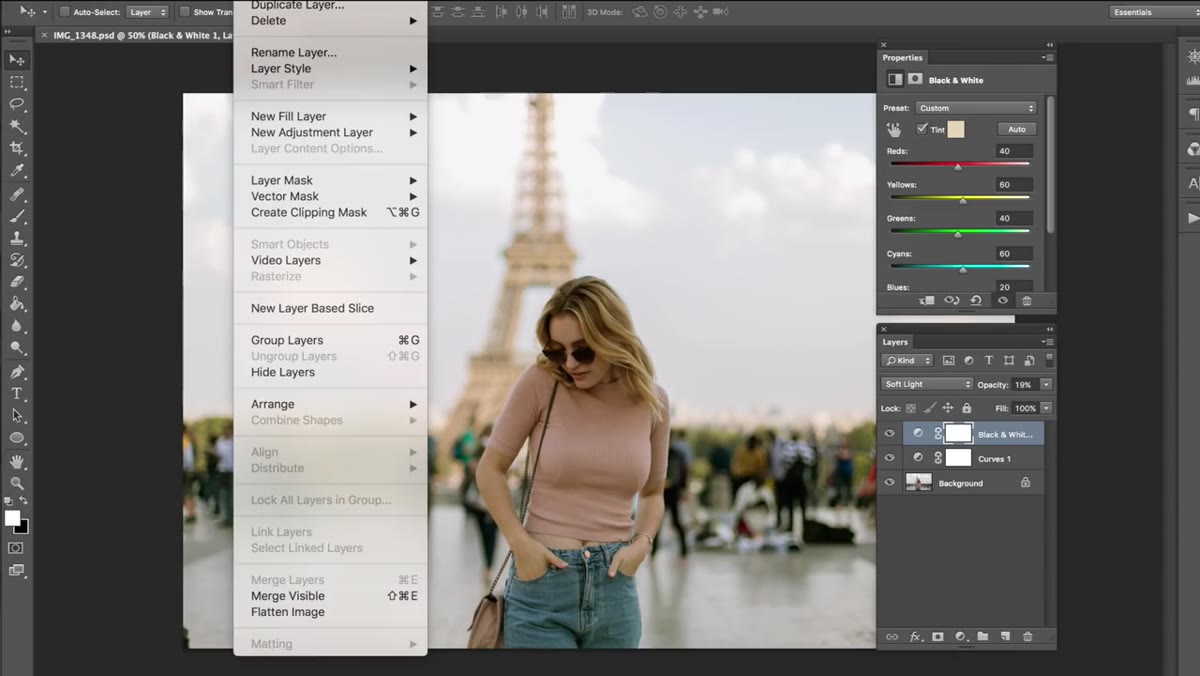This screenshot has height=676, width=1200.
Task: Click the Auto button in Properties
Action: (x=1016, y=129)
